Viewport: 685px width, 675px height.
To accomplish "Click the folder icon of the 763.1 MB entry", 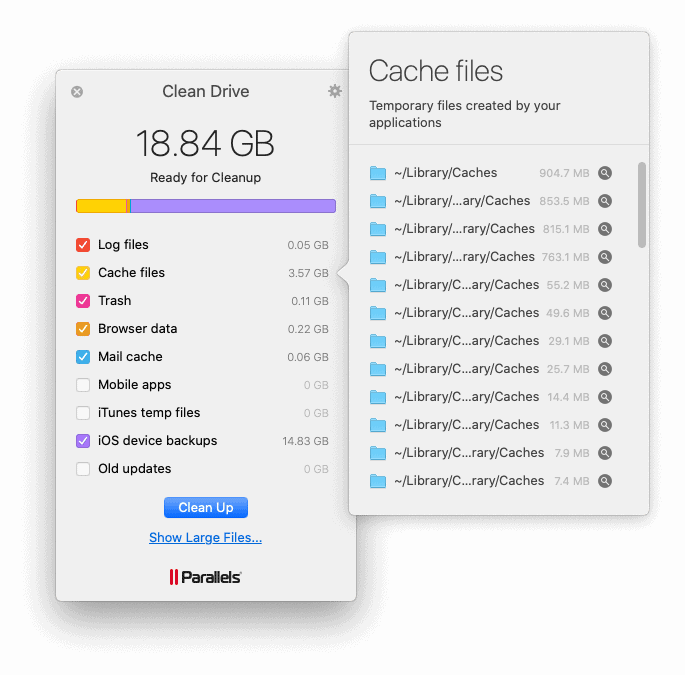I will click(378, 257).
